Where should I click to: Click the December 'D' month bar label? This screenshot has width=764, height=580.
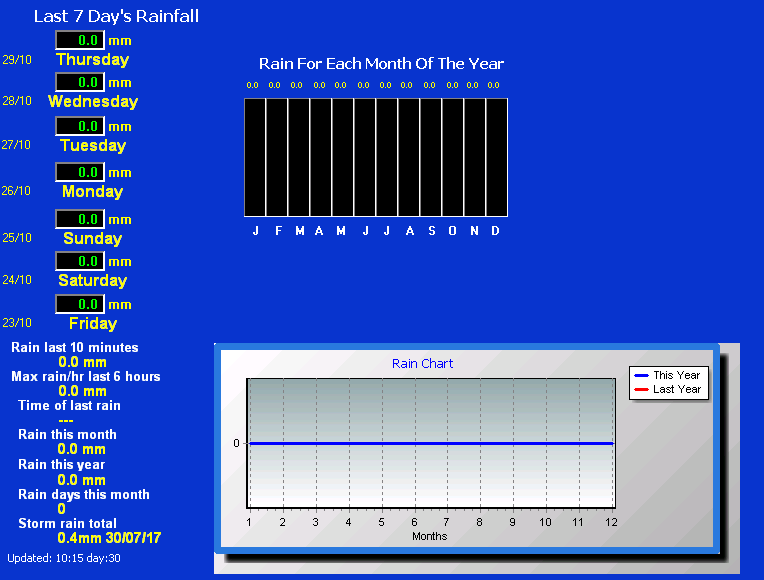click(496, 231)
